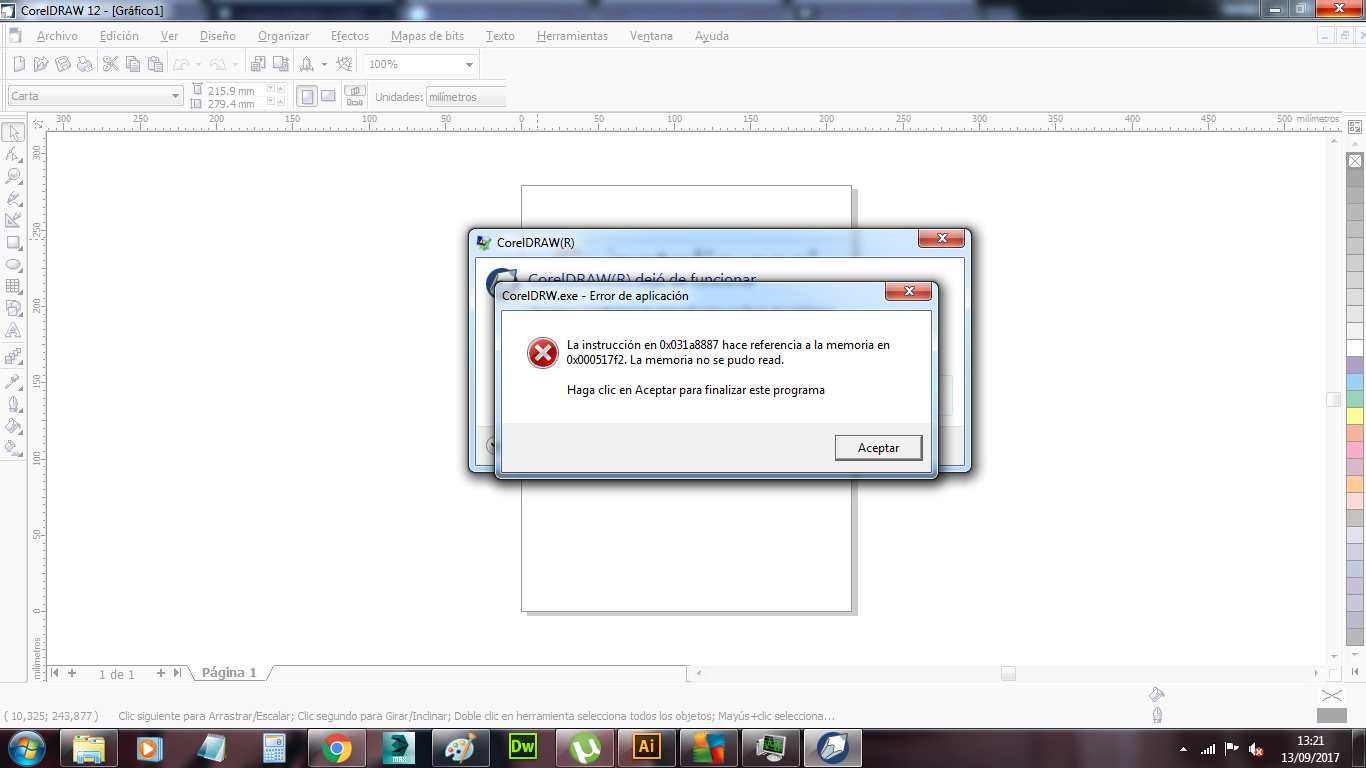Click the Corel online icon
Image resolution: width=1366 pixels, height=768 pixels.
(345, 64)
